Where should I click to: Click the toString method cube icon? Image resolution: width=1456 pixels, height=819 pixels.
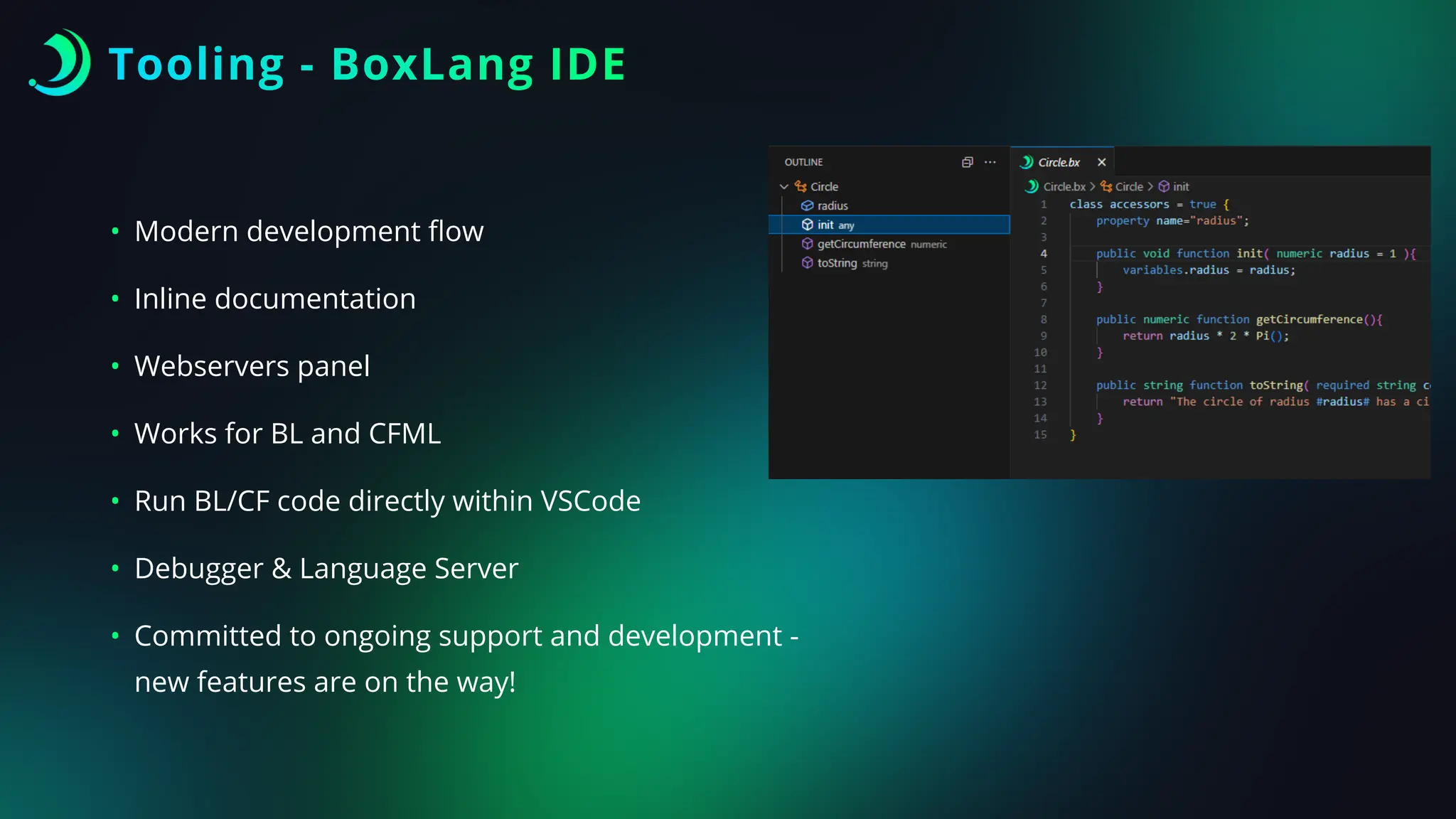click(x=807, y=263)
